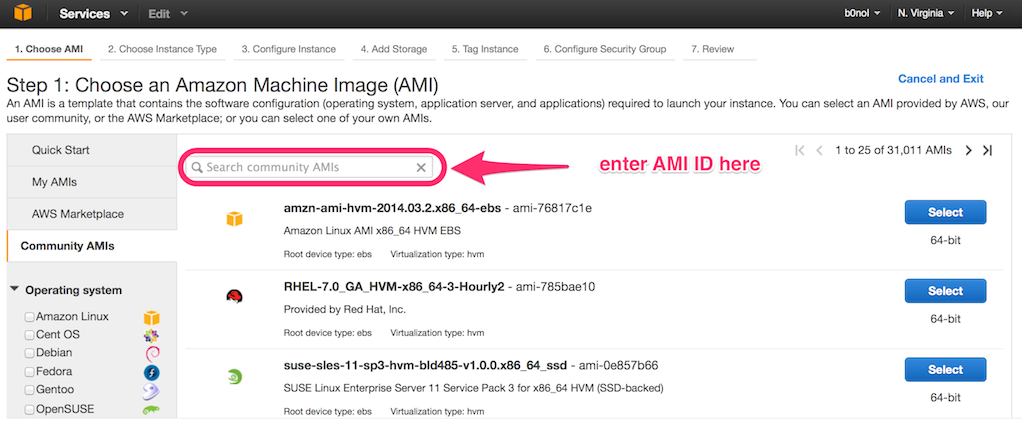Click the AMI ID ami-0e857b66
This screenshot has height=431, width=1022.
tap(618, 365)
